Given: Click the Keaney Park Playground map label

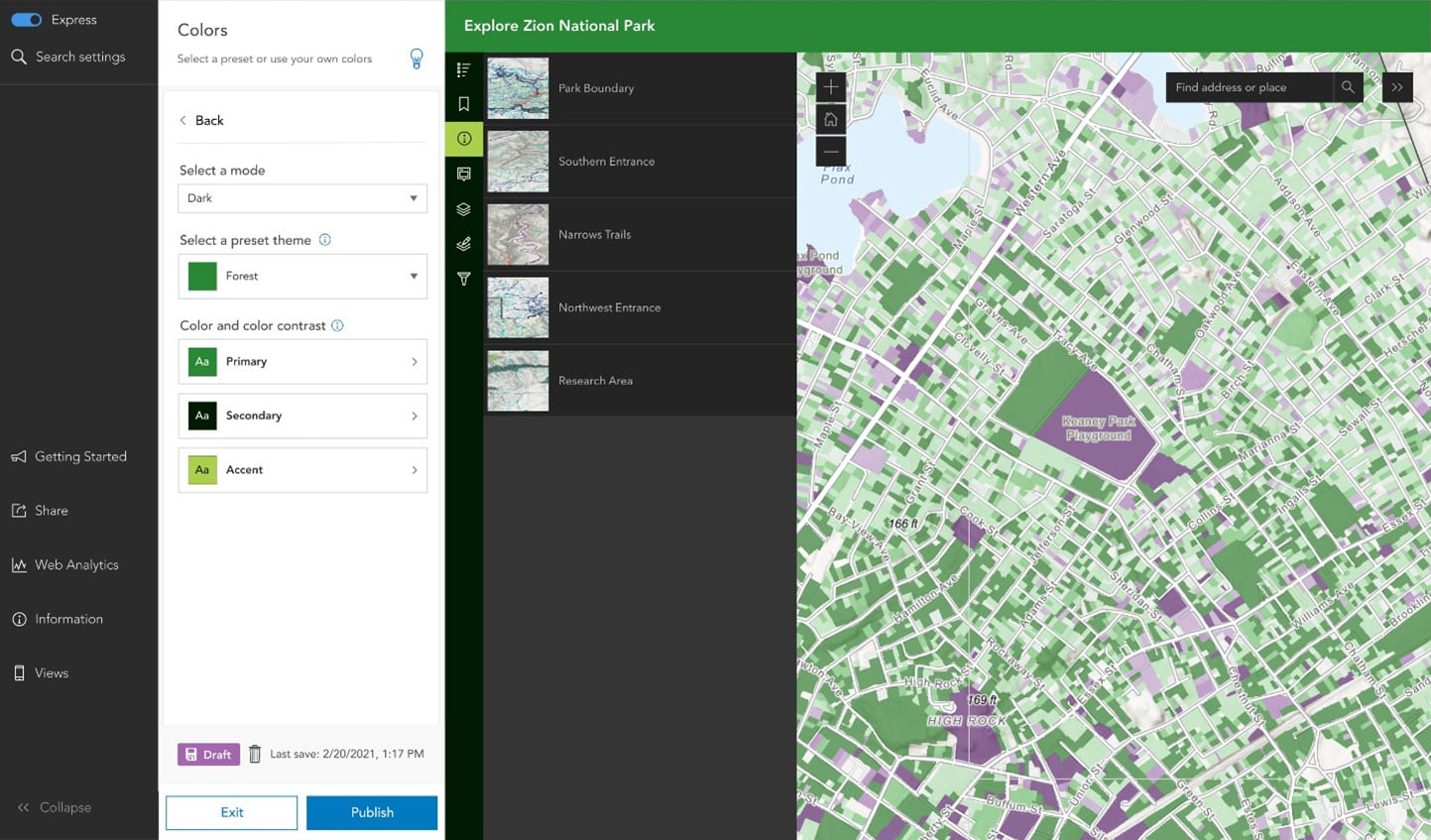Looking at the screenshot, I should tap(1098, 428).
